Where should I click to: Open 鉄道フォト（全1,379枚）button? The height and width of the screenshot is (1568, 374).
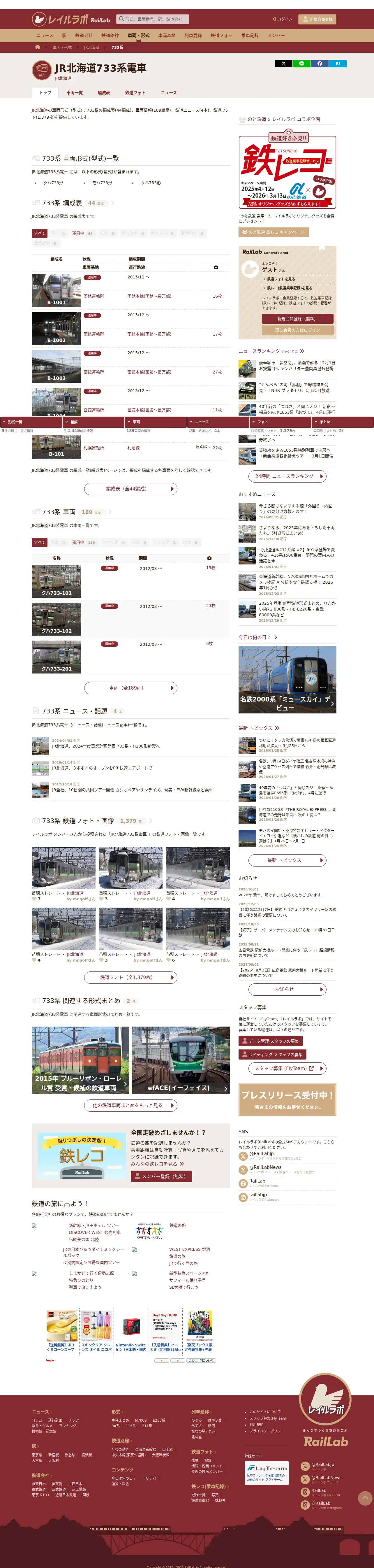point(131,978)
